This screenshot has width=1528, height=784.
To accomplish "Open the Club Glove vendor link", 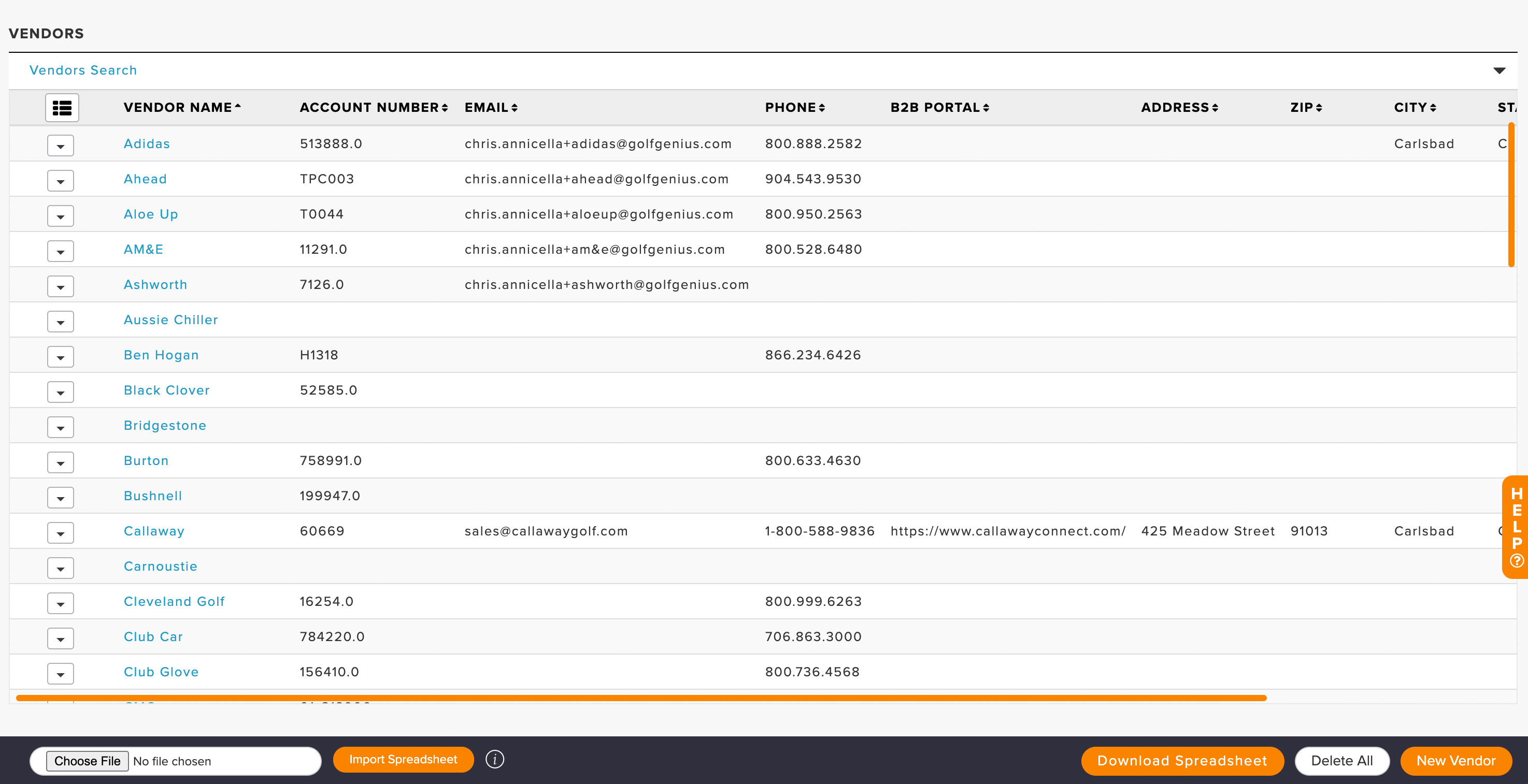I will 161,672.
